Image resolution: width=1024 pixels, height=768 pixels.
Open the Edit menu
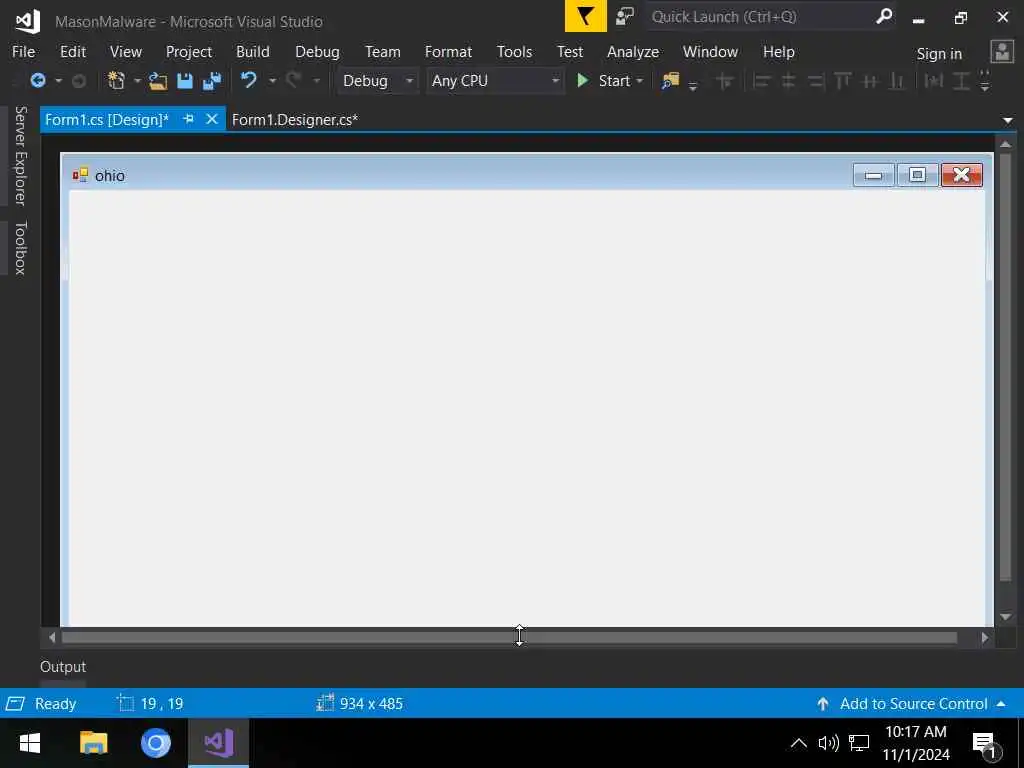coord(72,52)
